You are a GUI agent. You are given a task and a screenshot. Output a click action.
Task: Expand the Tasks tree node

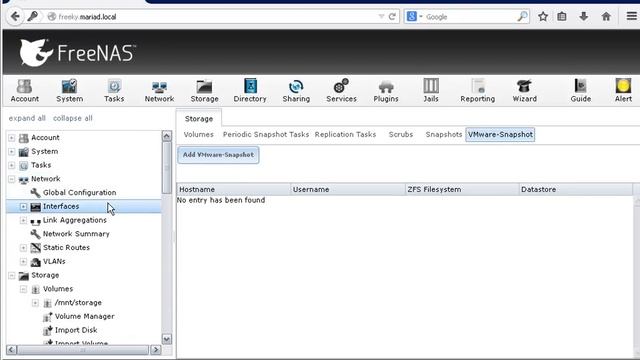pos(12,165)
